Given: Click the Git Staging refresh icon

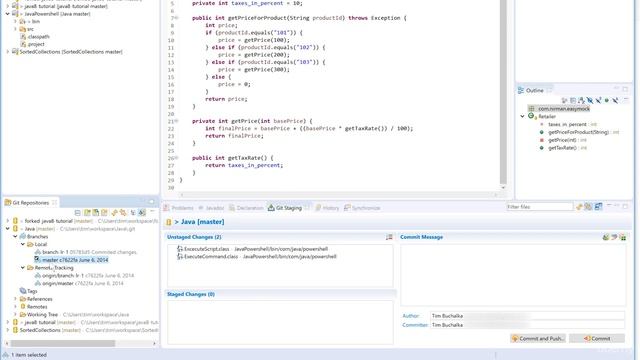Looking at the screenshot, I should pyautogui.click(x=580, y=207).
